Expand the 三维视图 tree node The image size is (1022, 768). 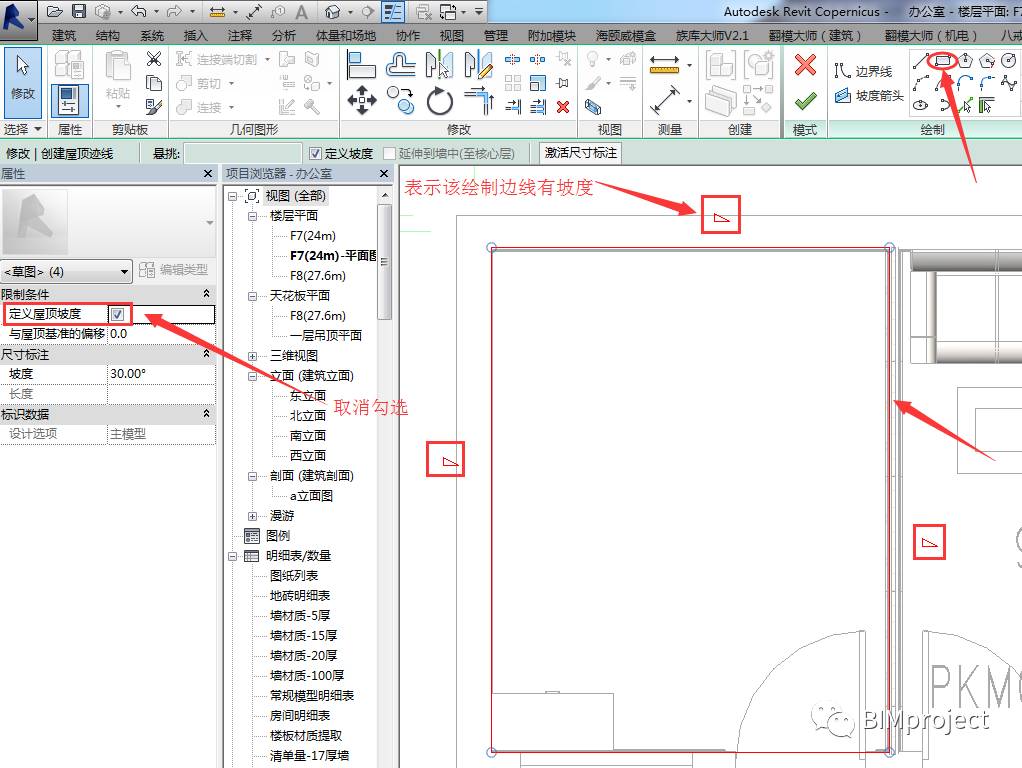point(253,356)
